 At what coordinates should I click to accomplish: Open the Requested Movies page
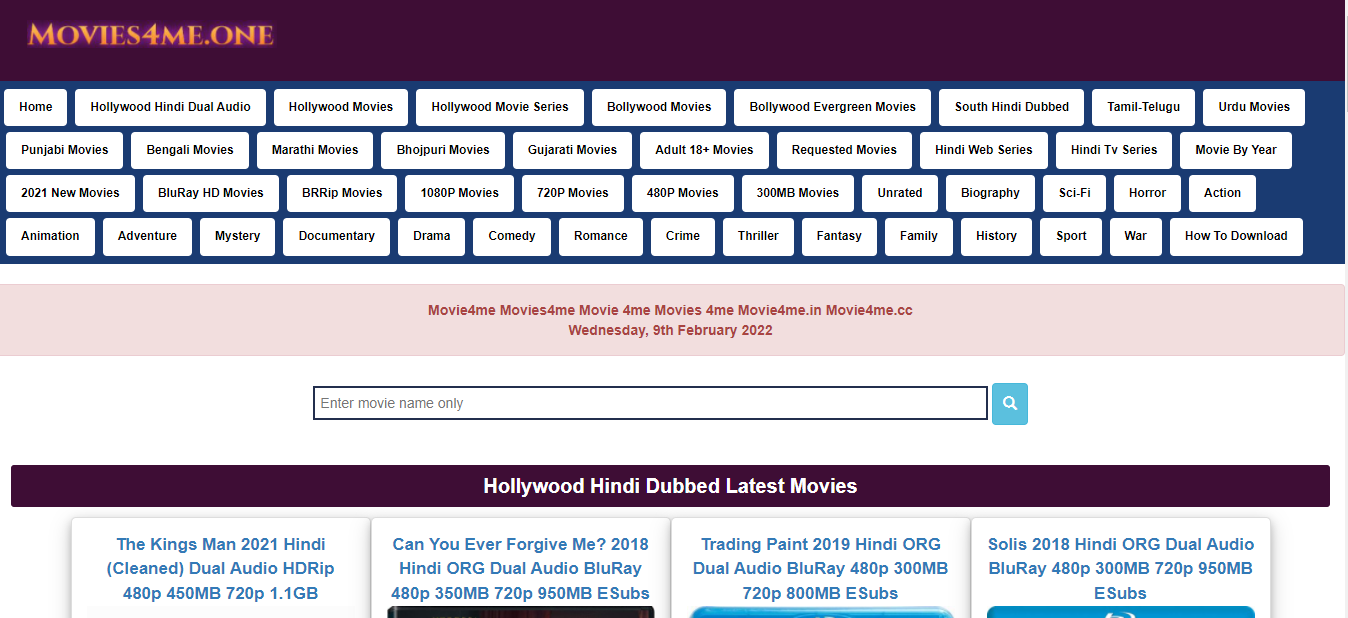[844, 150]
